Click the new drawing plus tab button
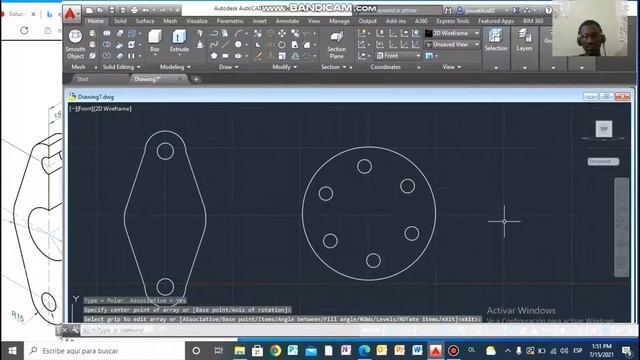640x360 pixels. point(196,79)
